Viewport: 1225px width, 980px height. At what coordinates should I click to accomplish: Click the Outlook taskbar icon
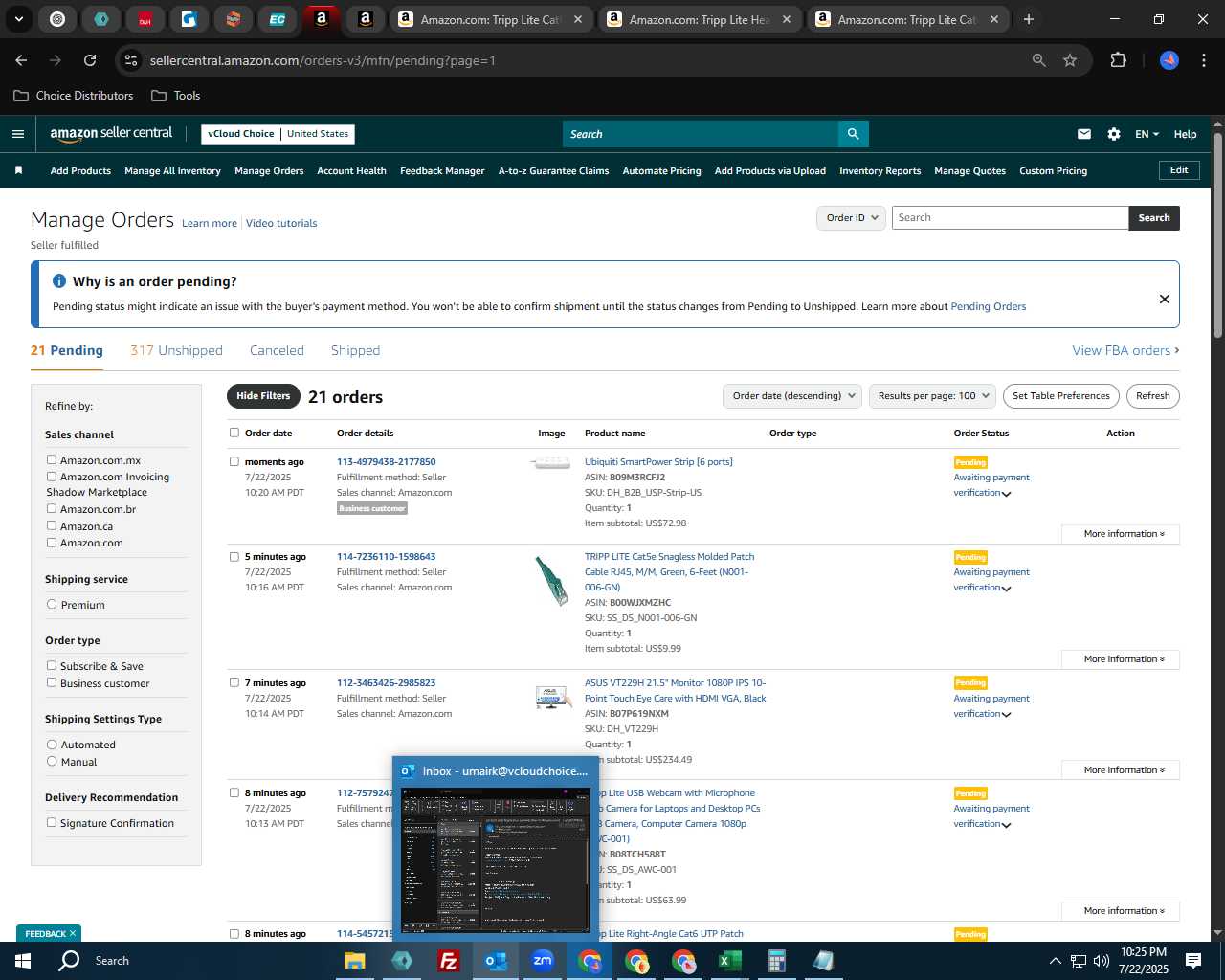tap(496, 961)
